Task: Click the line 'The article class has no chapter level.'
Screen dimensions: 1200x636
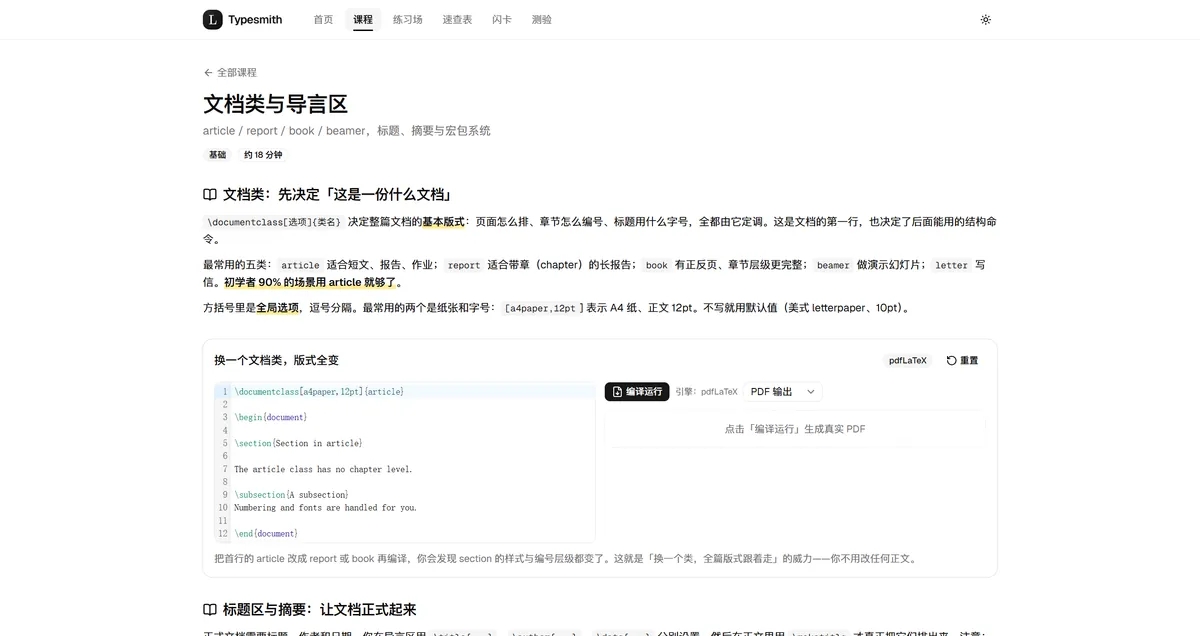Action: [323, 469]
